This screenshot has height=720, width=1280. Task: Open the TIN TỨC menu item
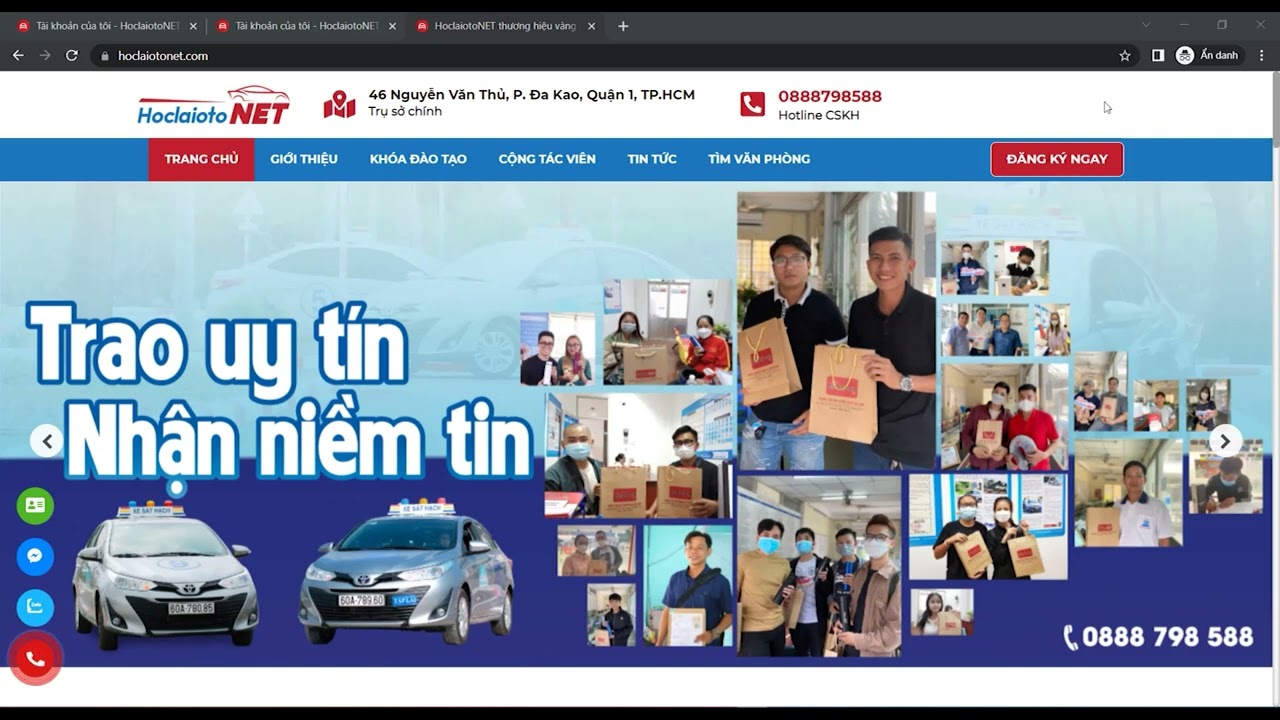651,158
